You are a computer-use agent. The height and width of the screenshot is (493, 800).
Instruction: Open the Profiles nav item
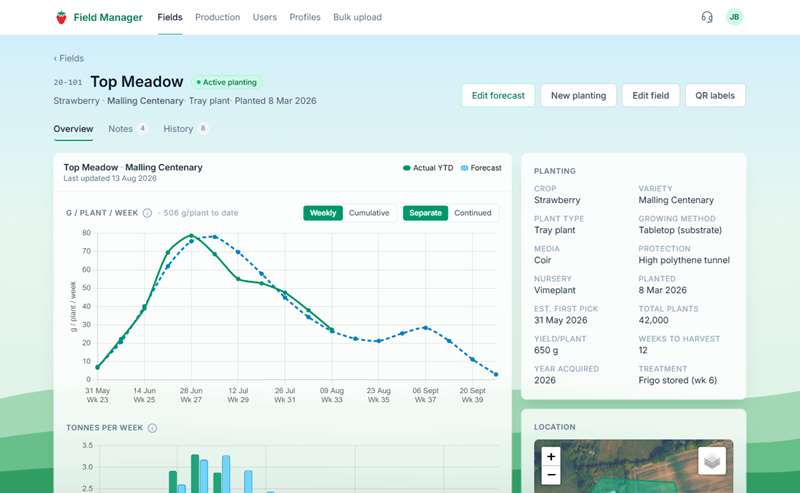point(305,17)
